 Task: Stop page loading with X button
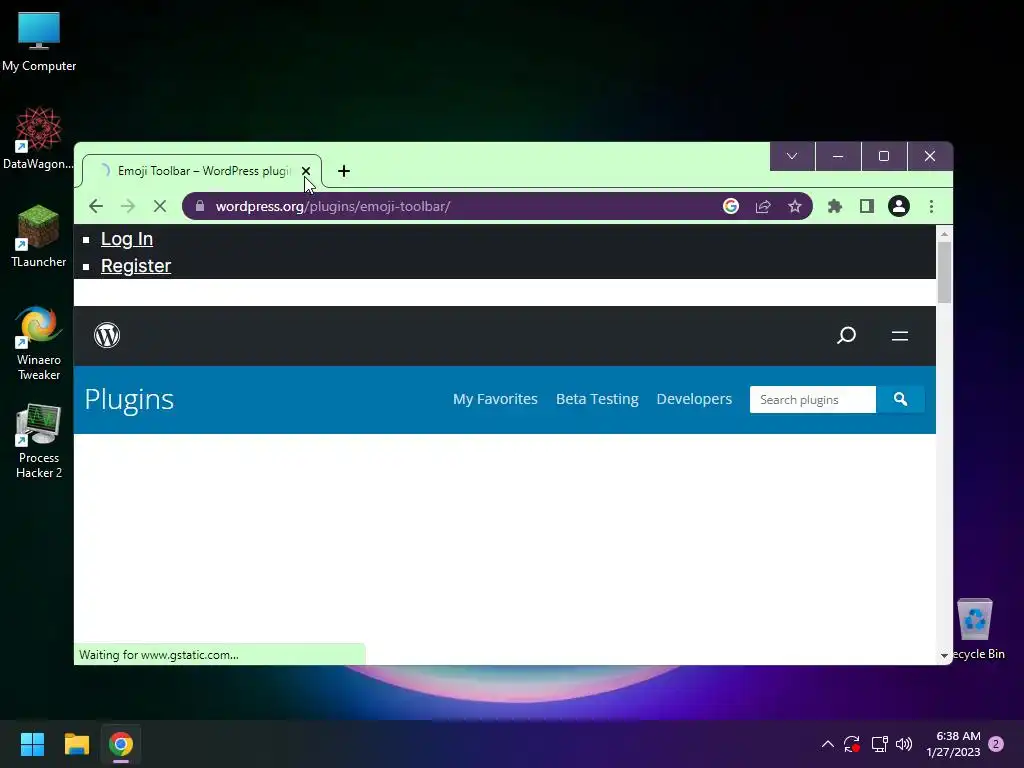159,206
